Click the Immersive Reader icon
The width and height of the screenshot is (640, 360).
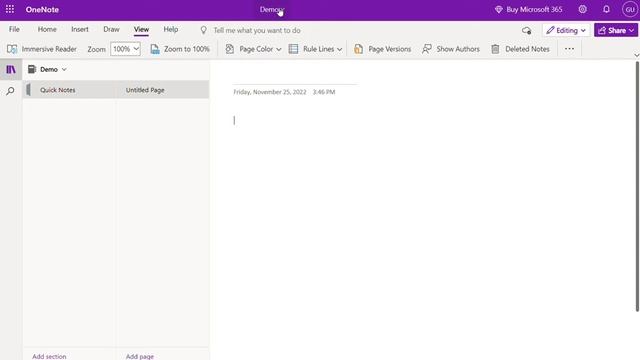pos(12,49)
